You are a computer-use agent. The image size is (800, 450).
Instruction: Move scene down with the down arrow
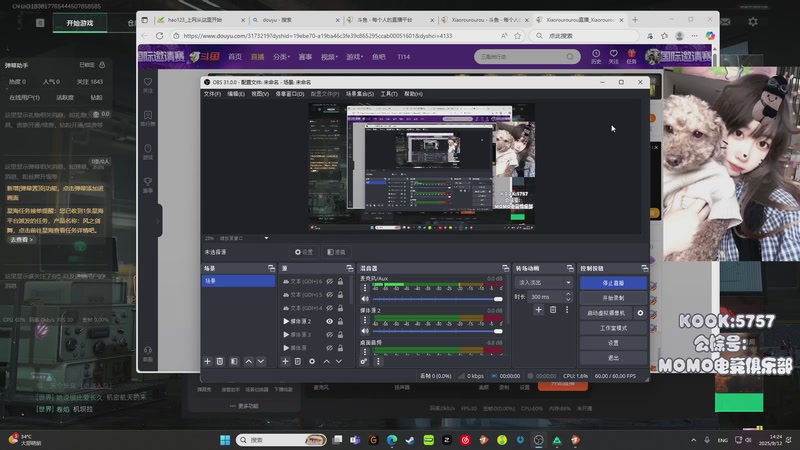click(x=261, y=361)
